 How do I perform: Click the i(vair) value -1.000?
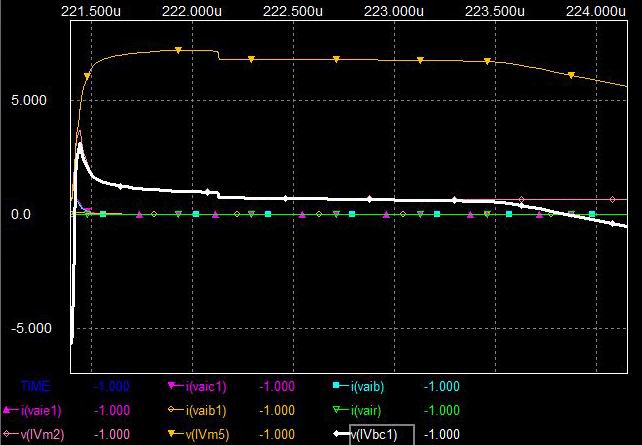[x=442, y=411]
